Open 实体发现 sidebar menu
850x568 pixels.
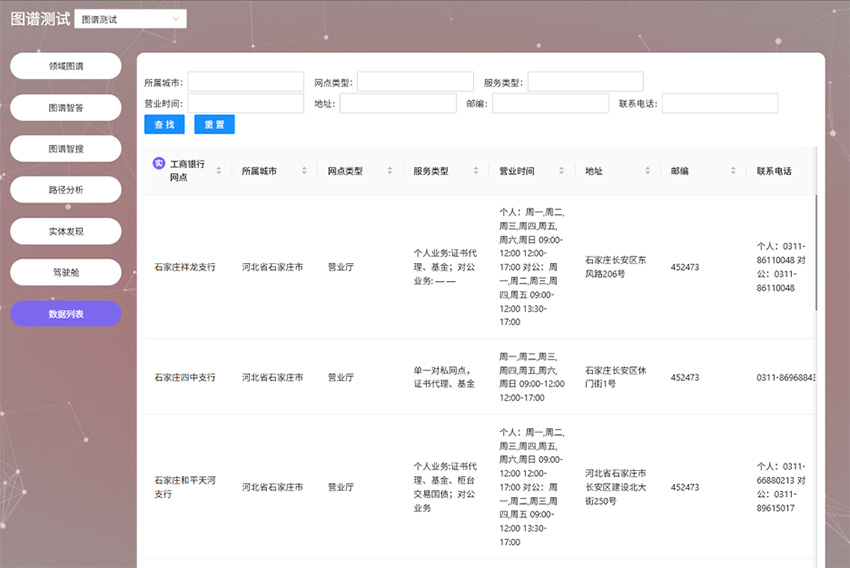pyautogui.click(x=66, y=231)
